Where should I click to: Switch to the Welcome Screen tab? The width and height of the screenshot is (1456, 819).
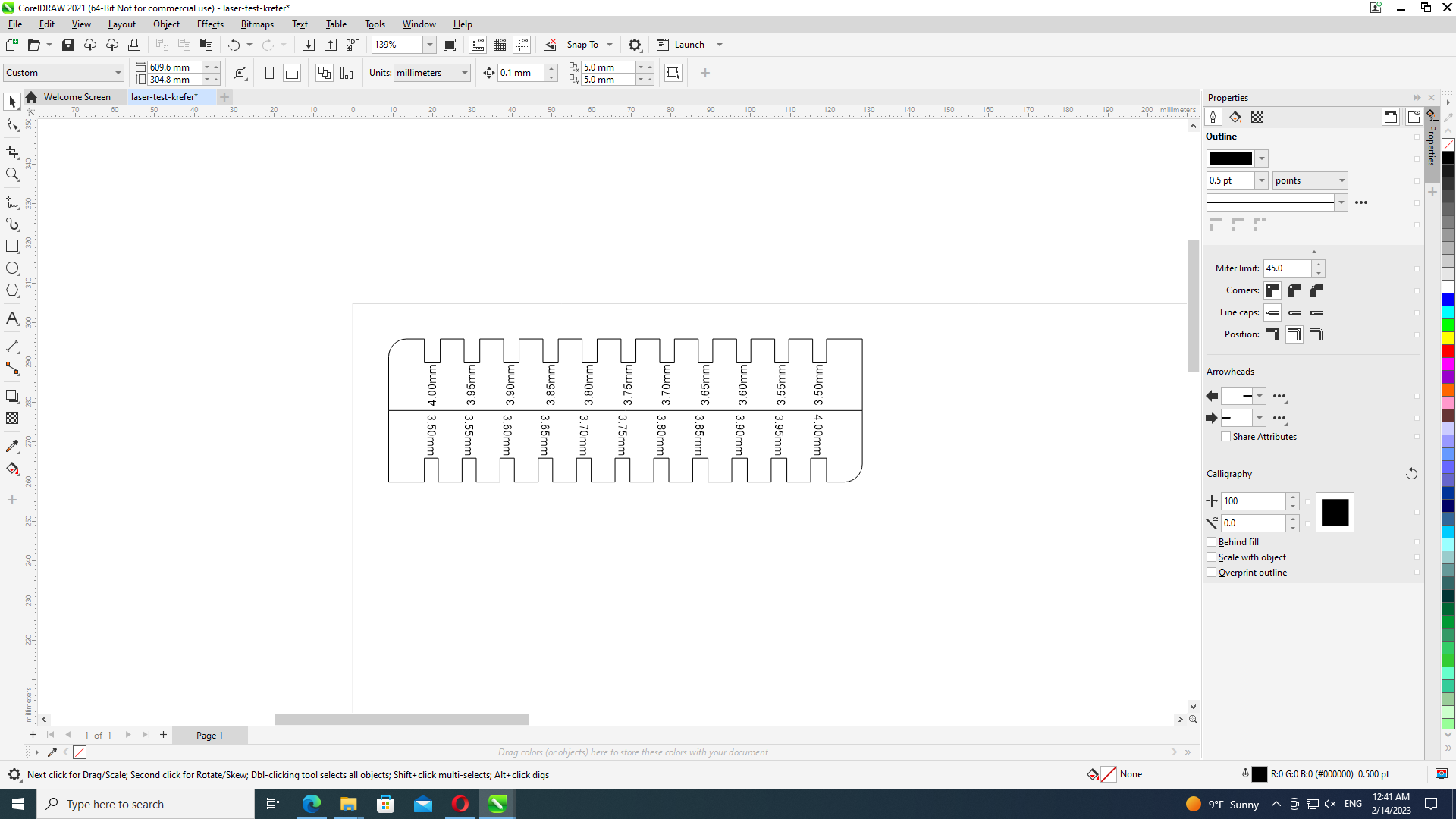77,96
